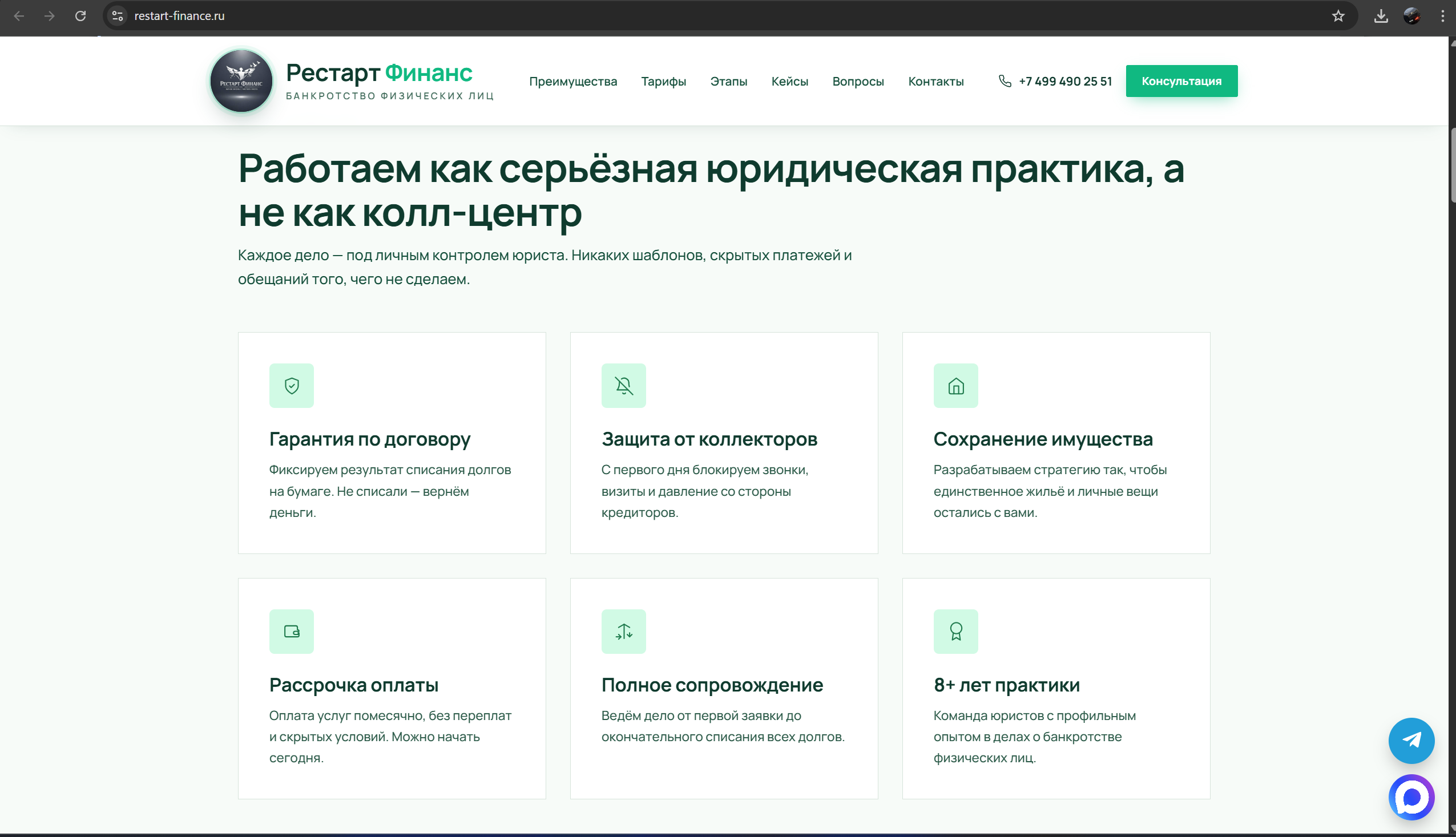Open the Тарифы menu item
Screen dimensions: 1456x837
click(663, 81)
